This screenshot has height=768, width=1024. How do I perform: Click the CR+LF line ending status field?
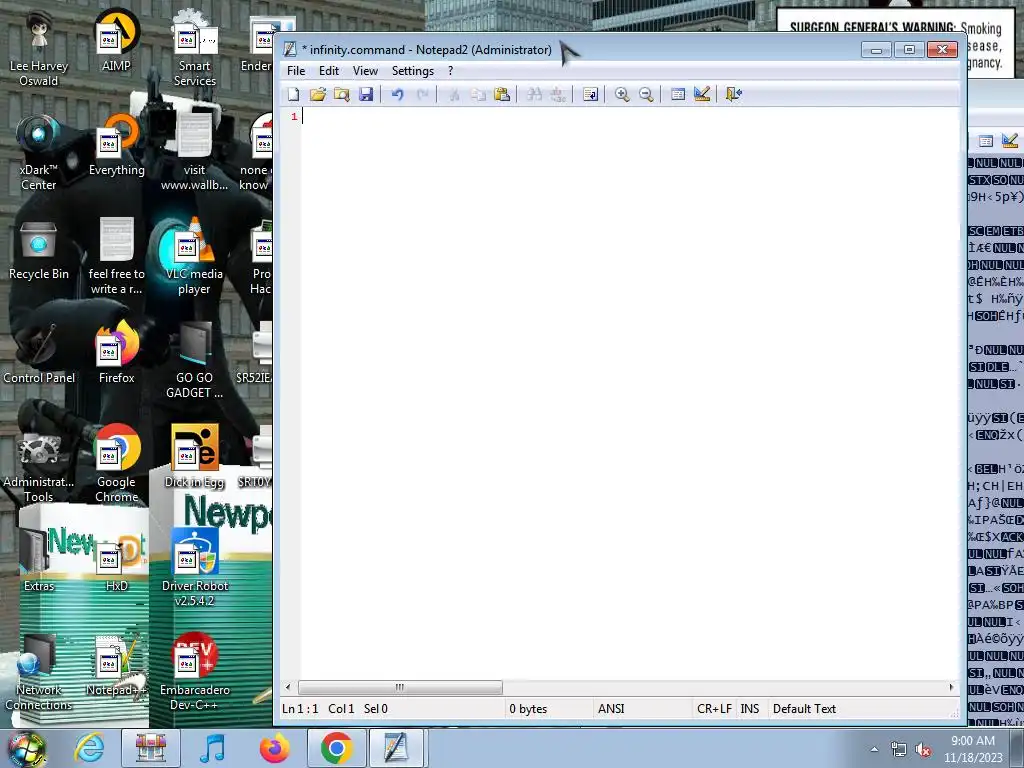[714, 709]
